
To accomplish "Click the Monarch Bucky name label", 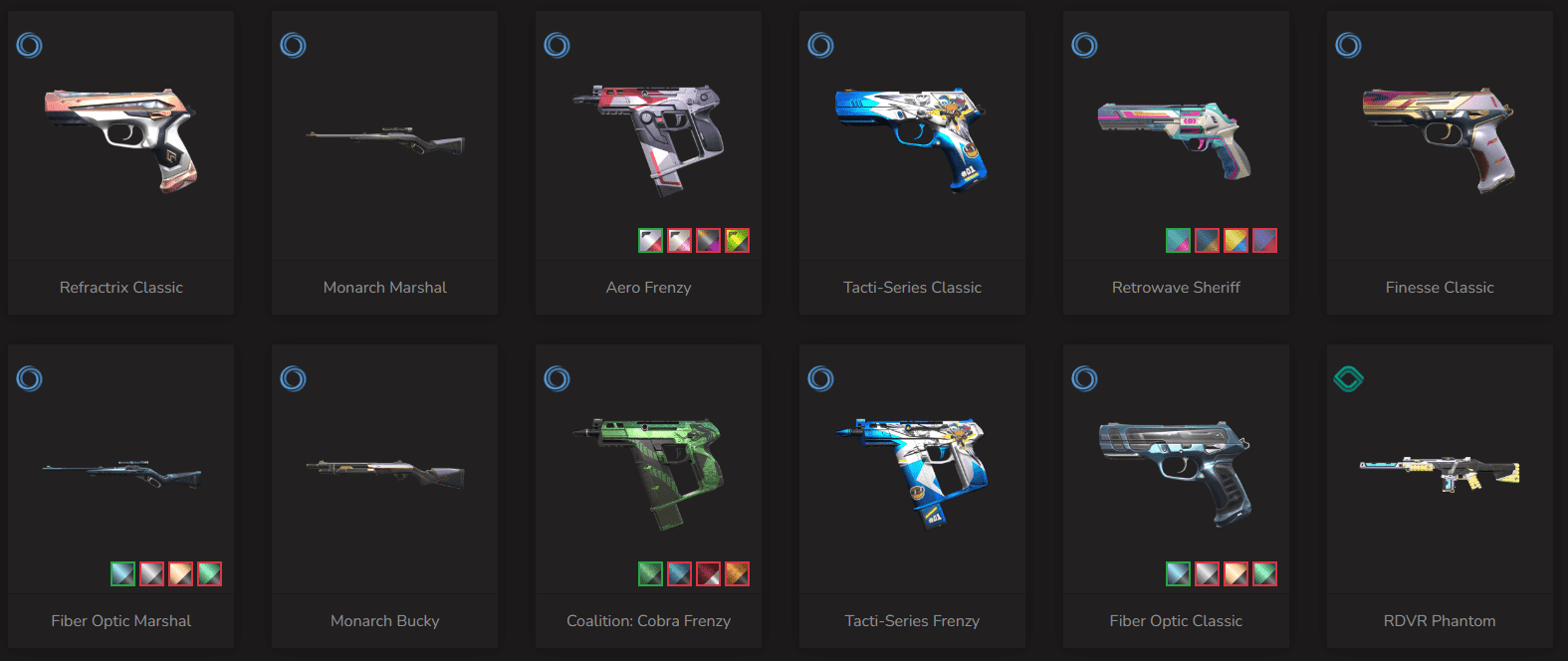I will click(385, 621).
